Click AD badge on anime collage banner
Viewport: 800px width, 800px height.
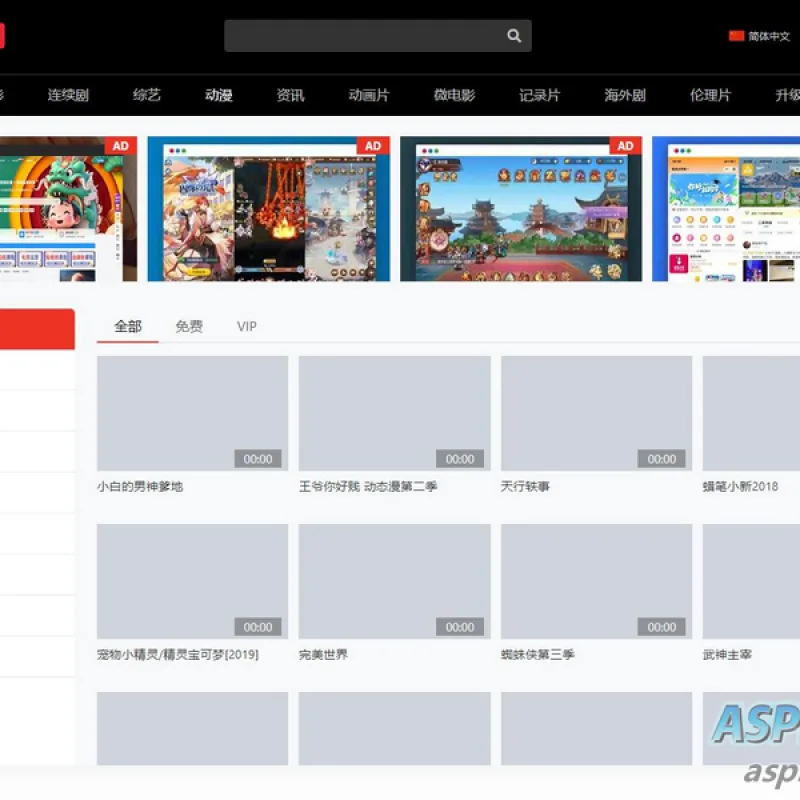[x=373, y=146]
